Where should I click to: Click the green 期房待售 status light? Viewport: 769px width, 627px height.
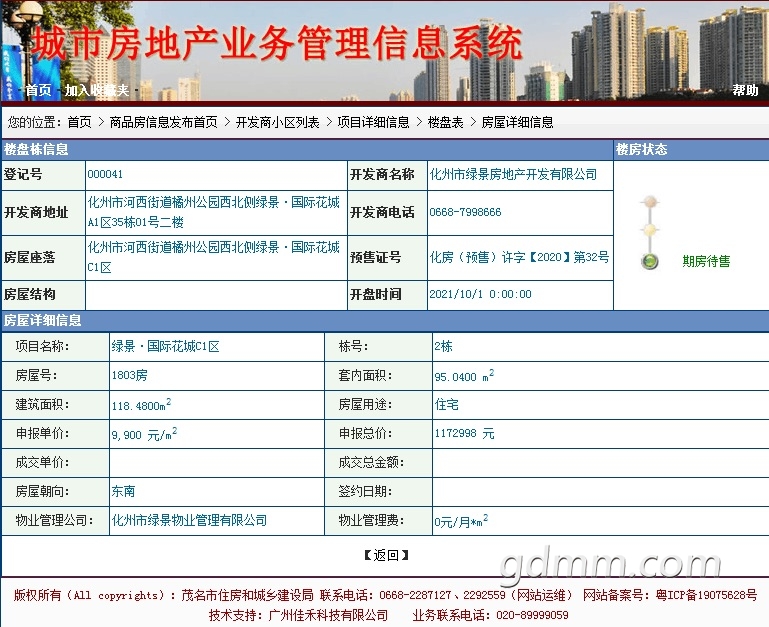point(650,261)
